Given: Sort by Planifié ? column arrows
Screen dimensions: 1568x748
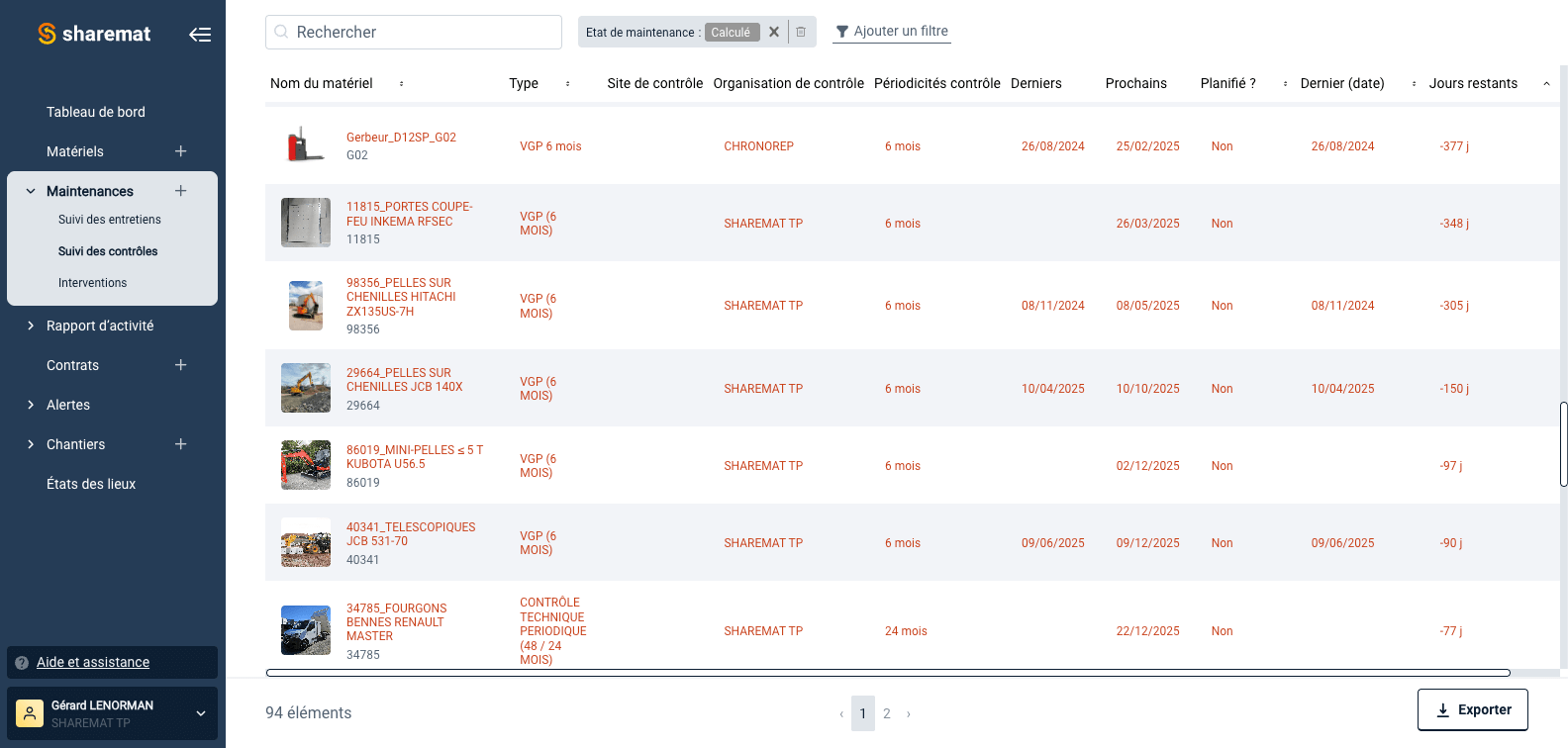Looking at the screenshot, I should [1285, 84].
